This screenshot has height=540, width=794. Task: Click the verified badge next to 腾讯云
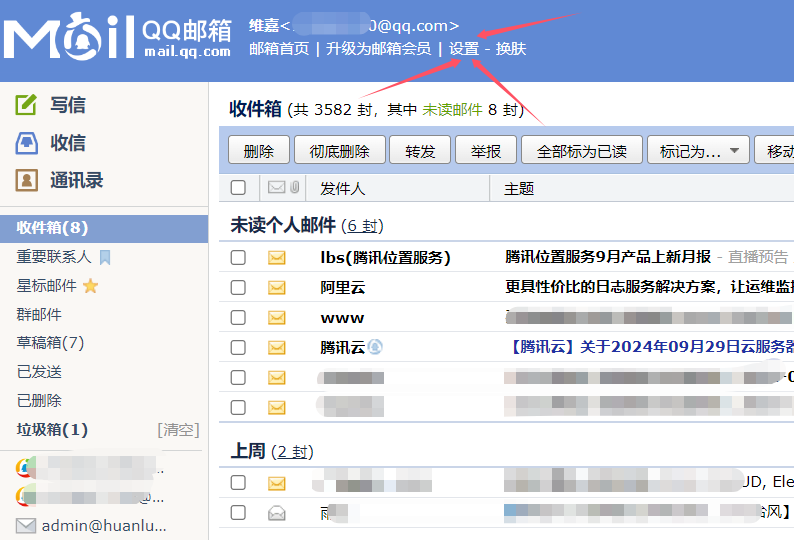click(375, 347)
